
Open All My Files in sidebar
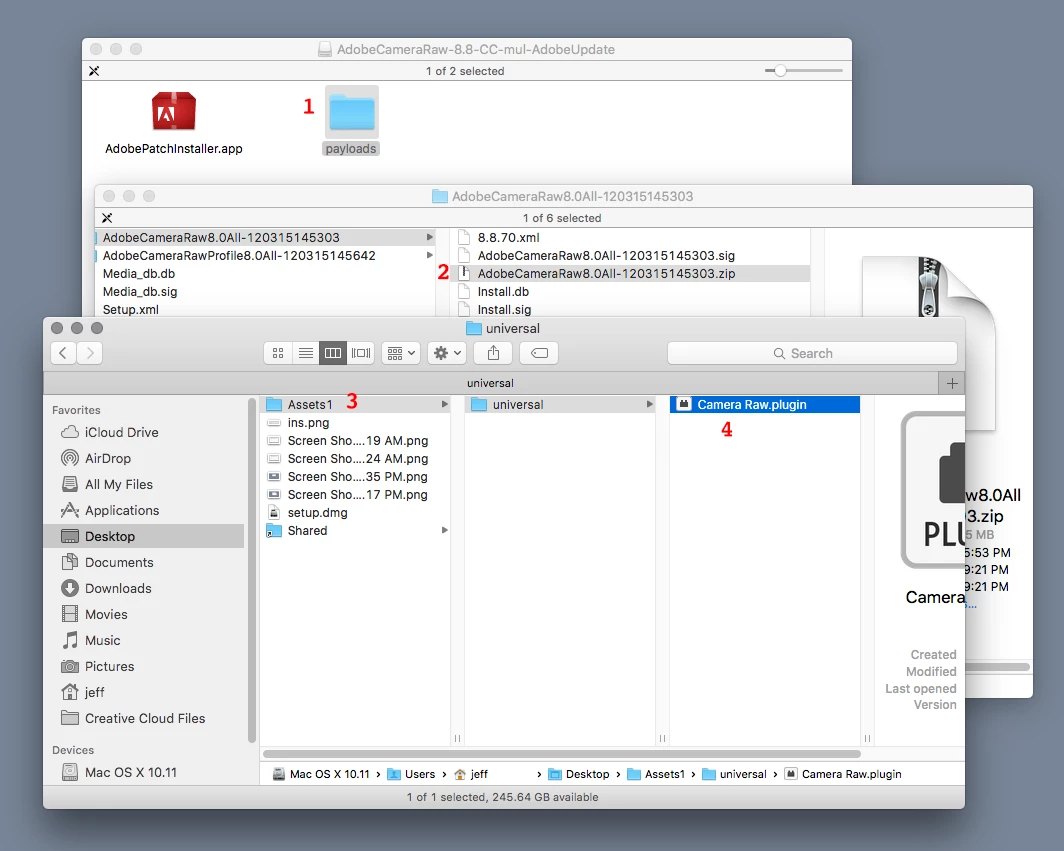pyautogui.click(x=144, y=485)
